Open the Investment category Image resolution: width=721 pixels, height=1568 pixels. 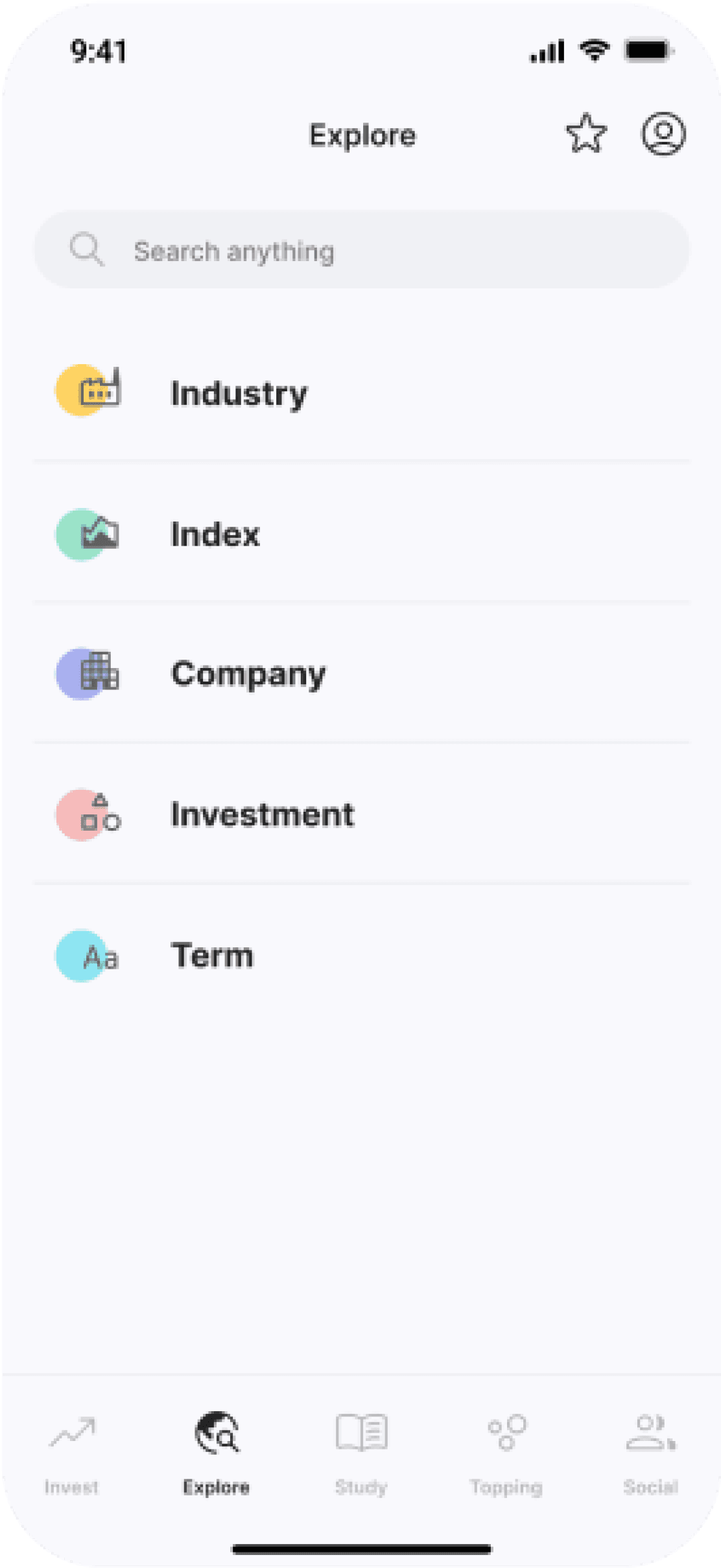click(362, 814)
